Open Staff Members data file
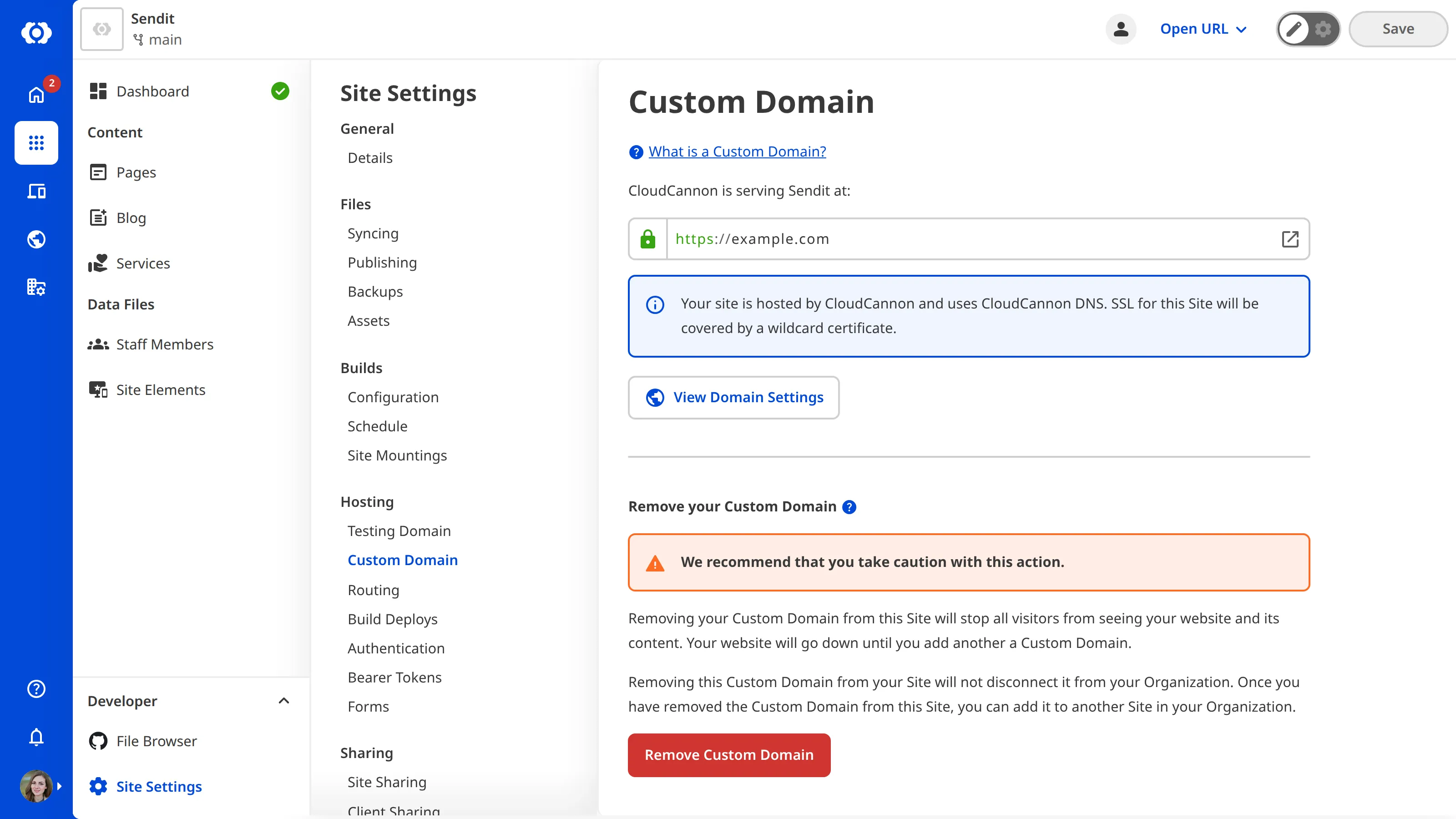 (x=164, y=344)
